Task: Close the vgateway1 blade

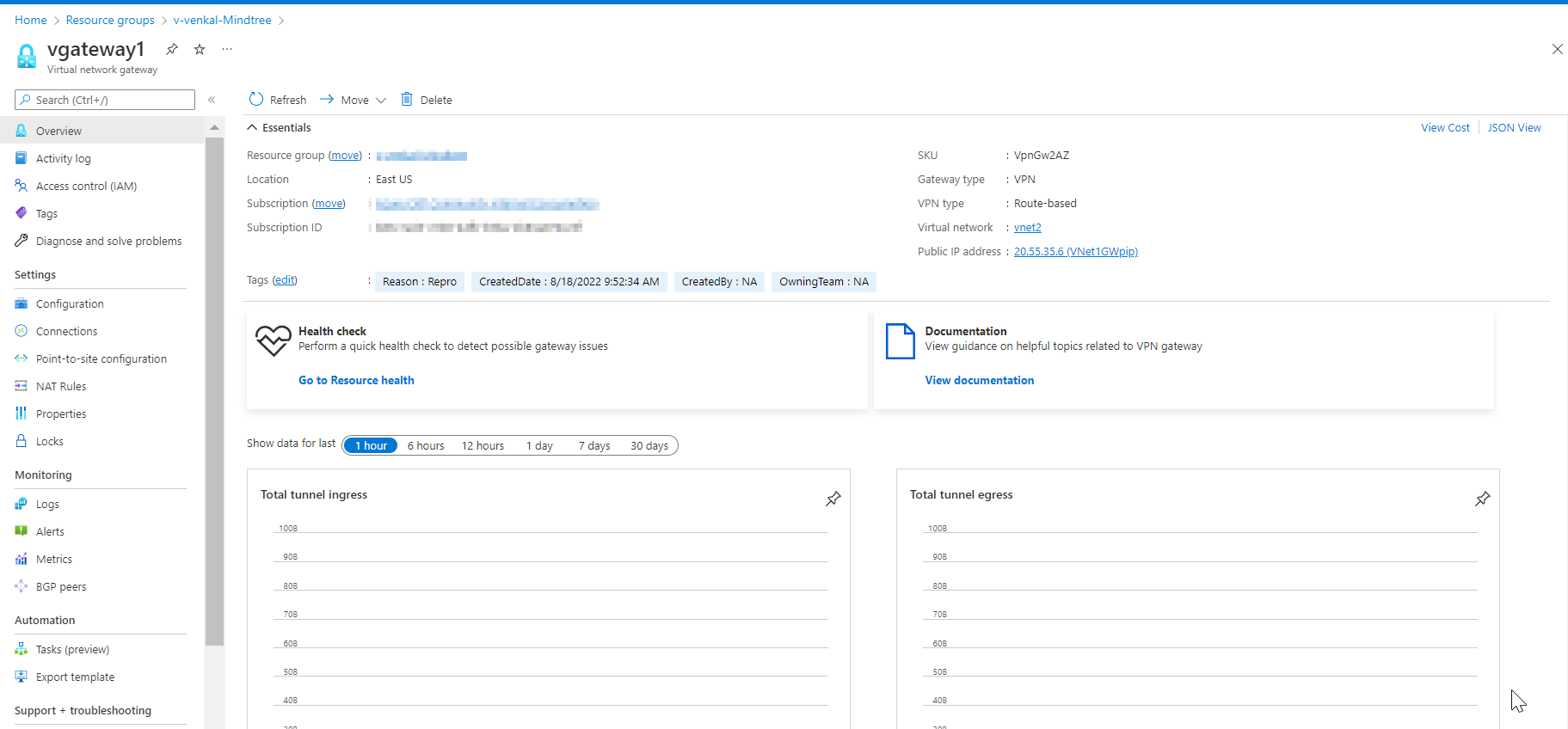Action: [x=1557, y=49]
